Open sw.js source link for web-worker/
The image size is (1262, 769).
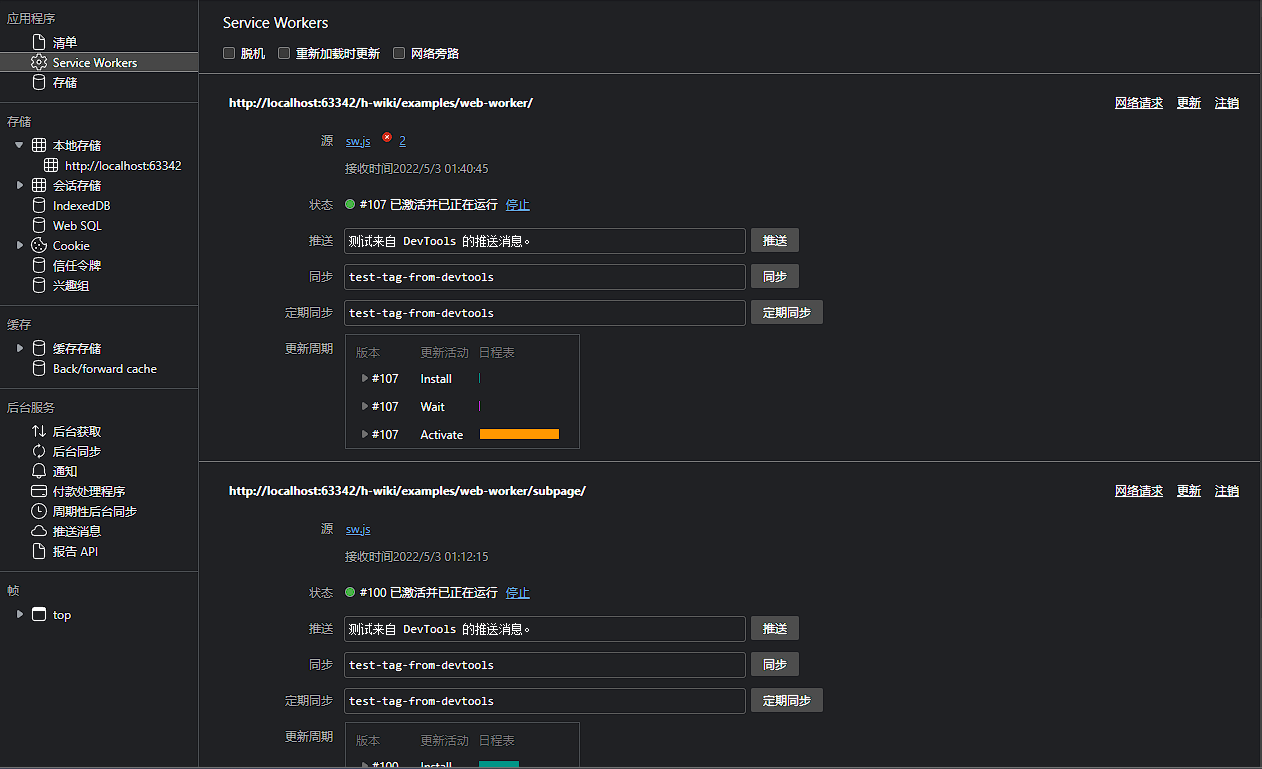point(358,141)
